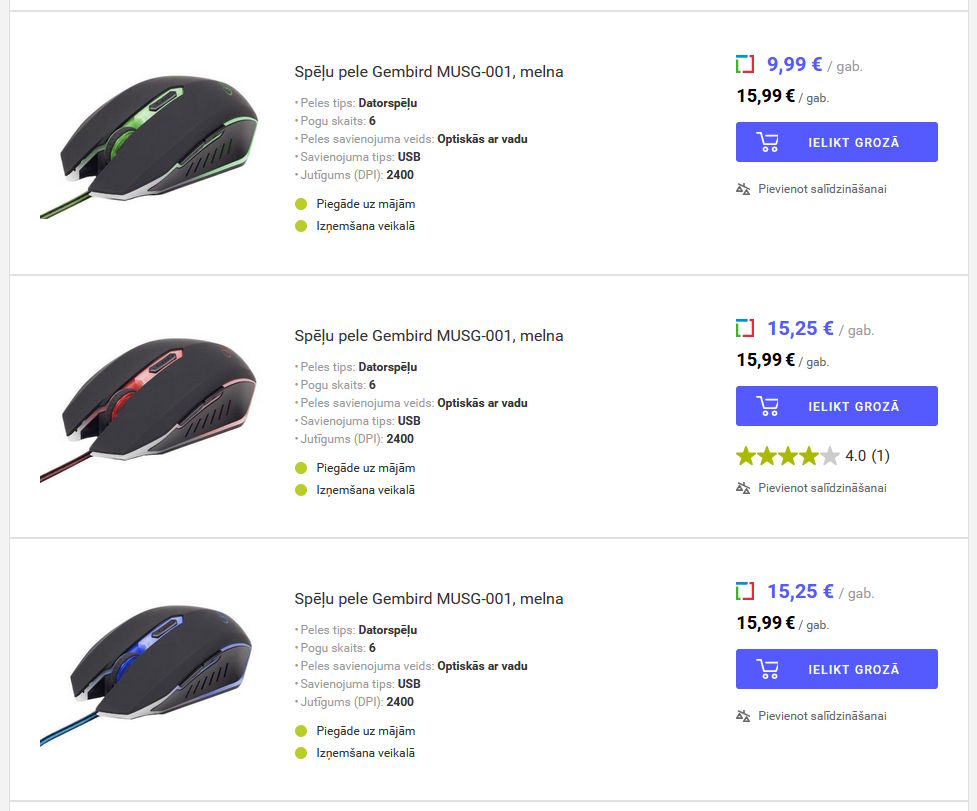Screen dimensions: 977x811
Task: Click the compare scales icon for the red mouse
Action: click(x=743, y=488)
